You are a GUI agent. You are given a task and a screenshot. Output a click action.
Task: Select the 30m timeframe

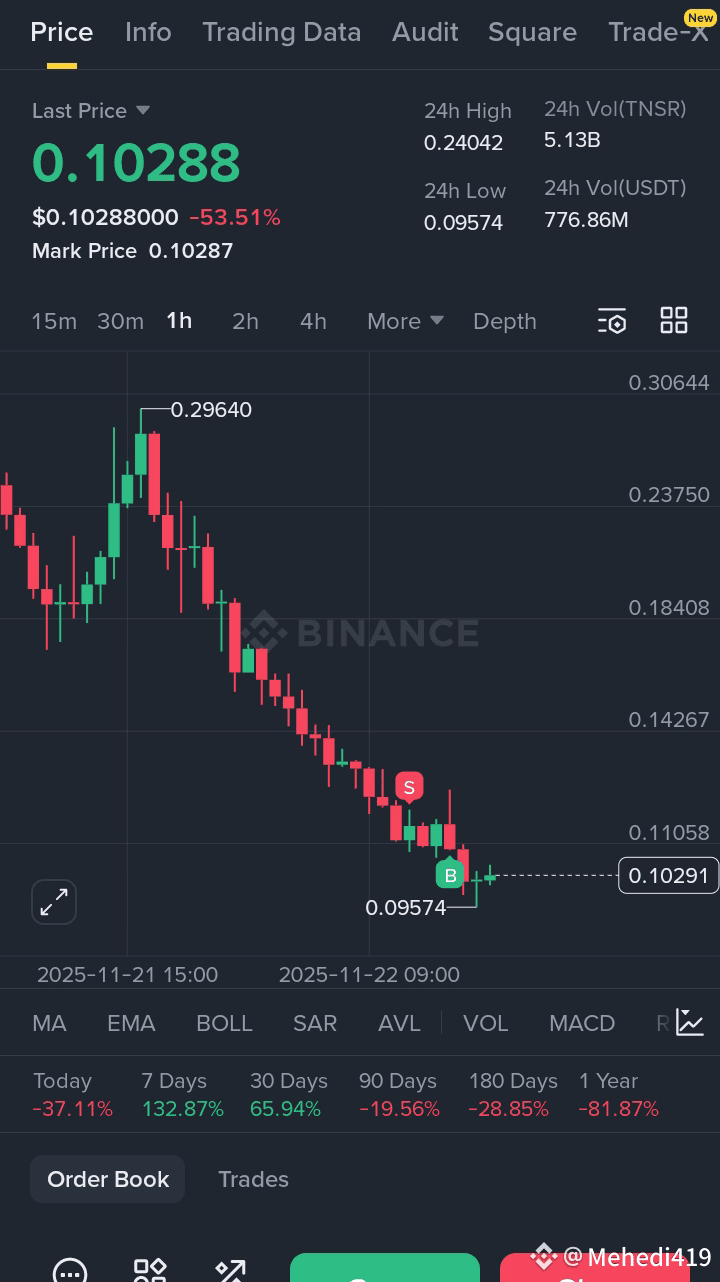pos(120,321)
